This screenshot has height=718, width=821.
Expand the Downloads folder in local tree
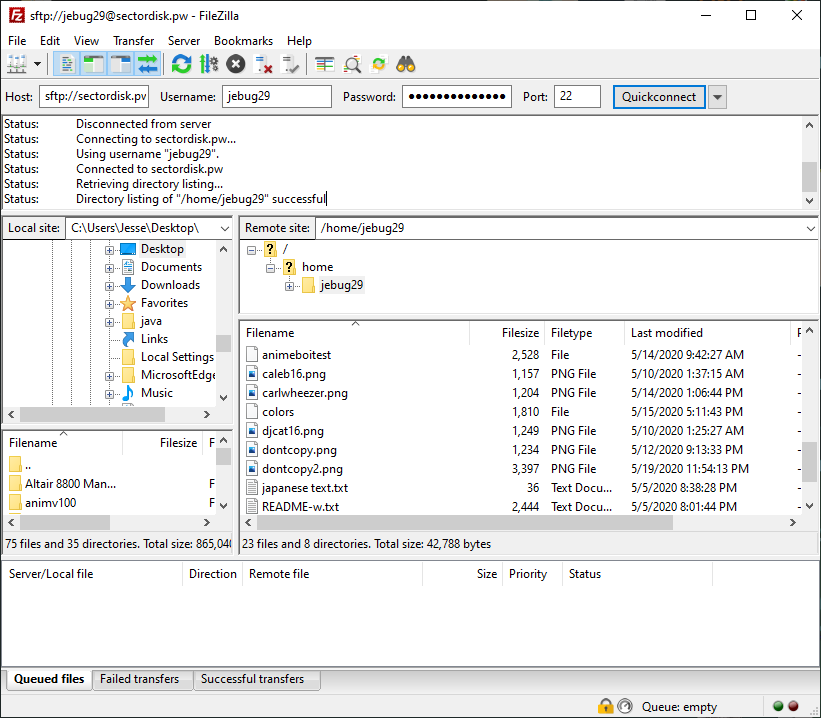pos(109,286)
